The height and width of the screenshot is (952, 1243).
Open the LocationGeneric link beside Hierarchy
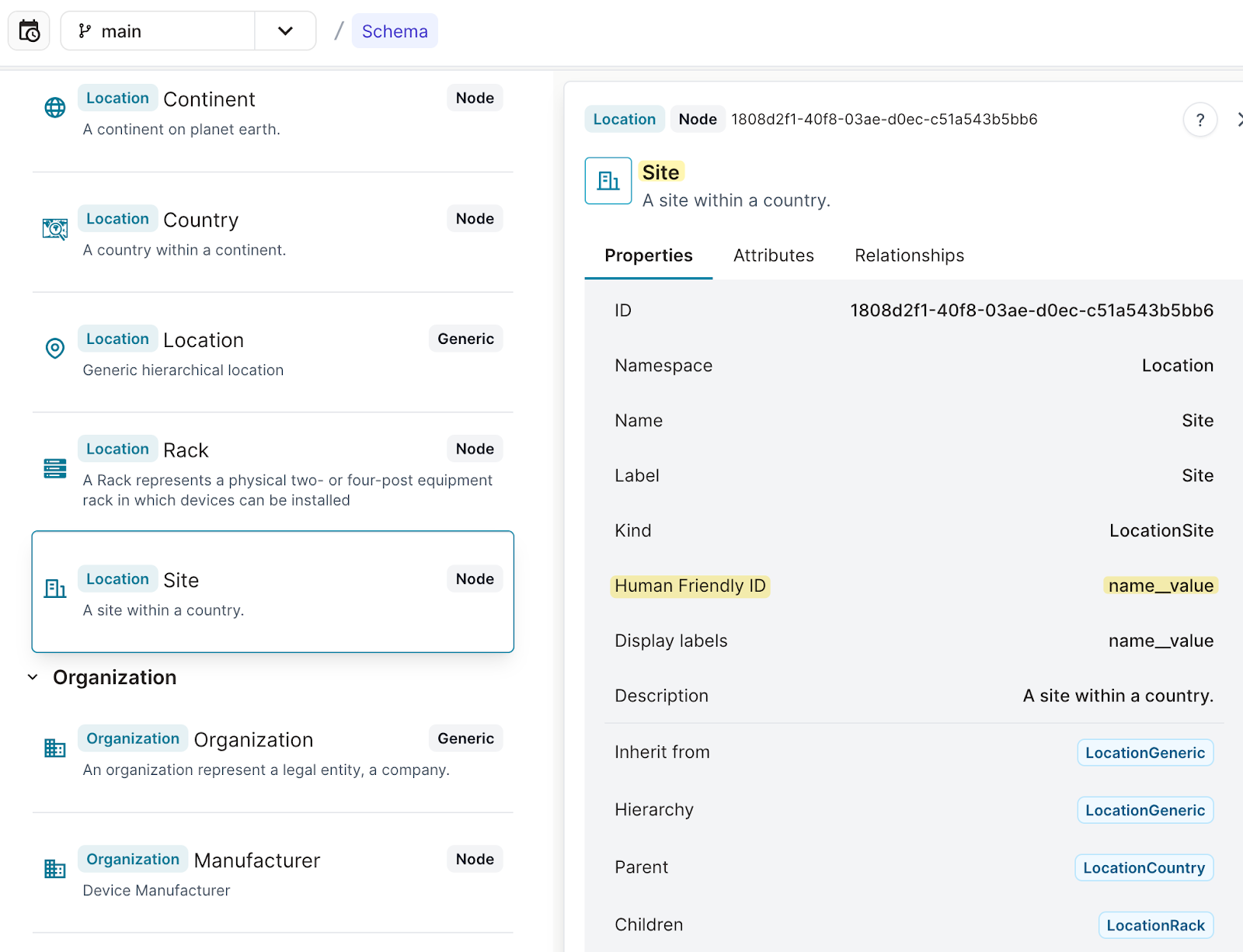click(x=1145, y=810)
